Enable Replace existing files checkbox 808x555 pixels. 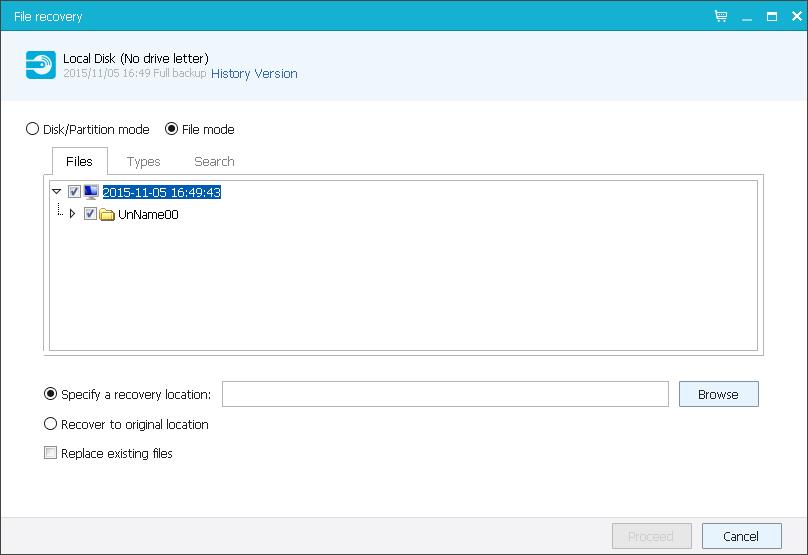coord(50,452)
